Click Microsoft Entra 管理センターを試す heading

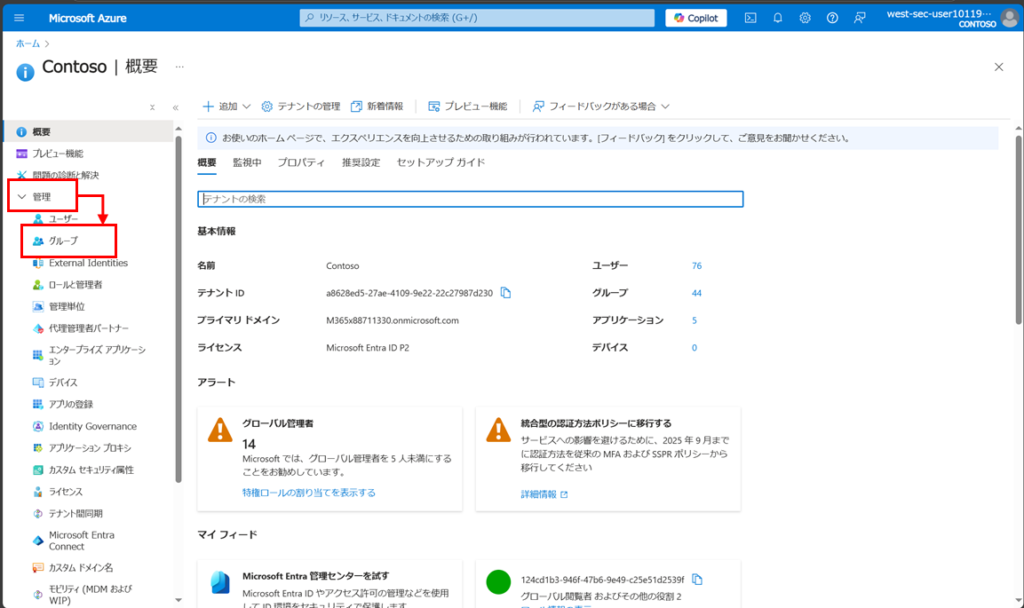315,576
